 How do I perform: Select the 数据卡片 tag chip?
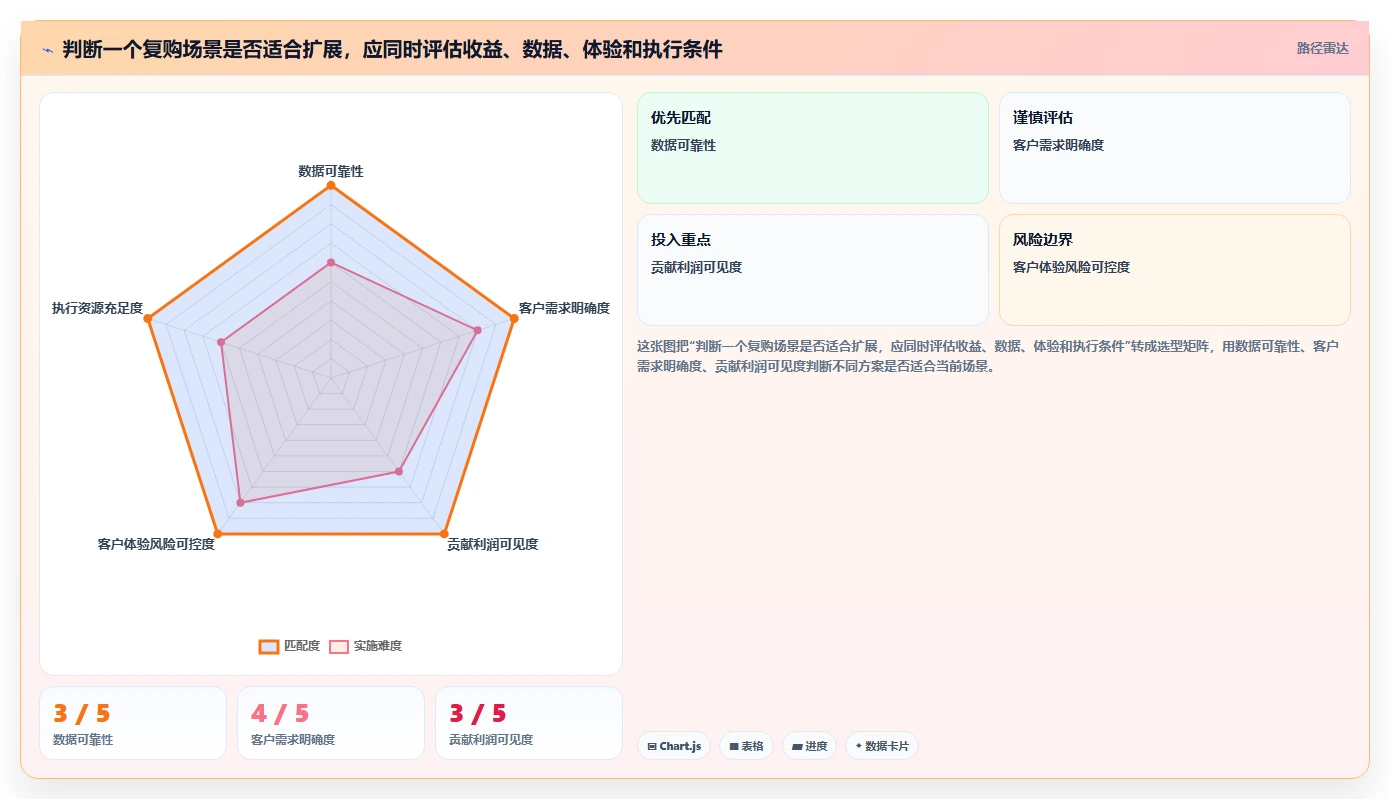tap(882, 746)
